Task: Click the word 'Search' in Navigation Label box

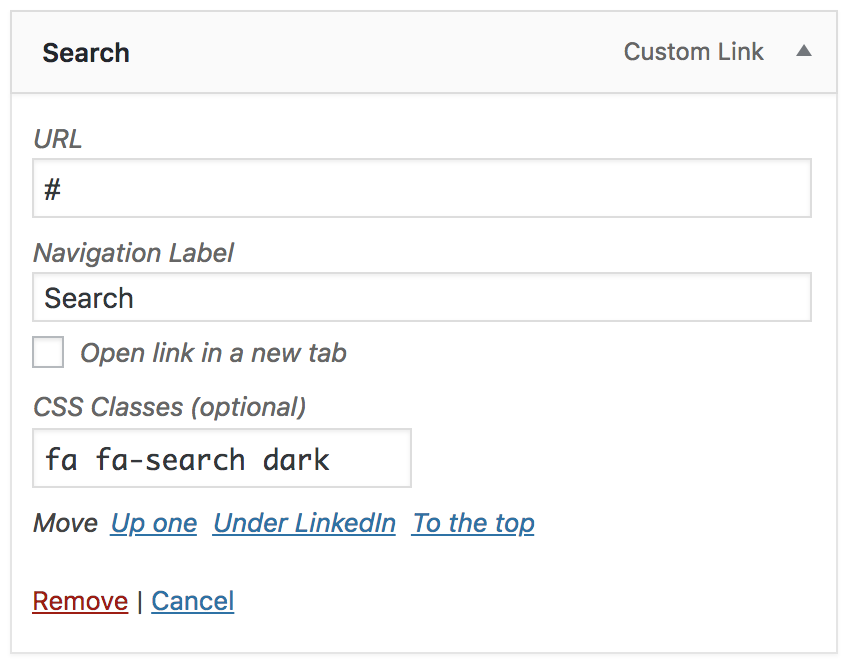Action: pyautogui.click(x=89, y=299)
